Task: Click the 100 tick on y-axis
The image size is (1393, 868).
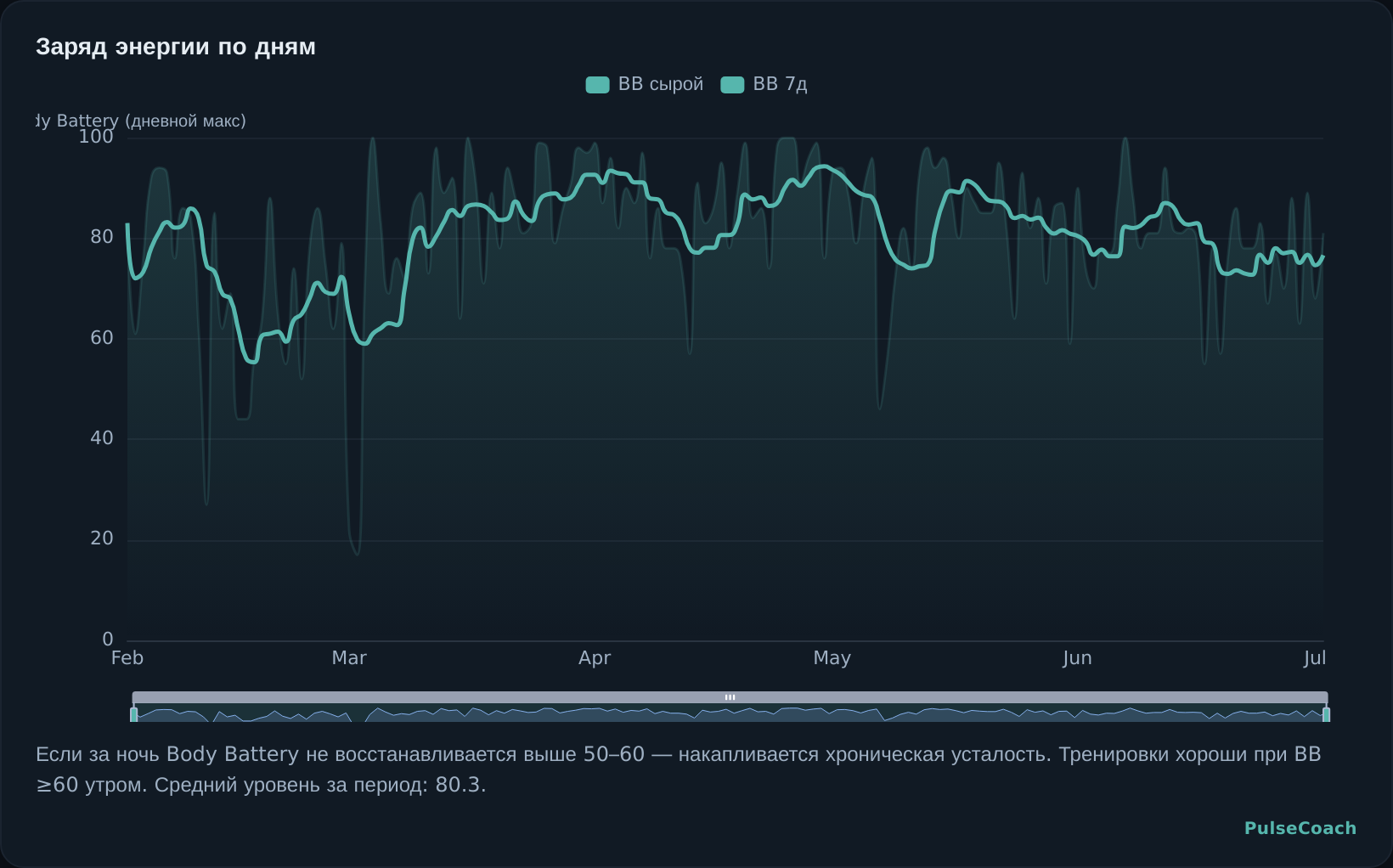Action: 96,137
